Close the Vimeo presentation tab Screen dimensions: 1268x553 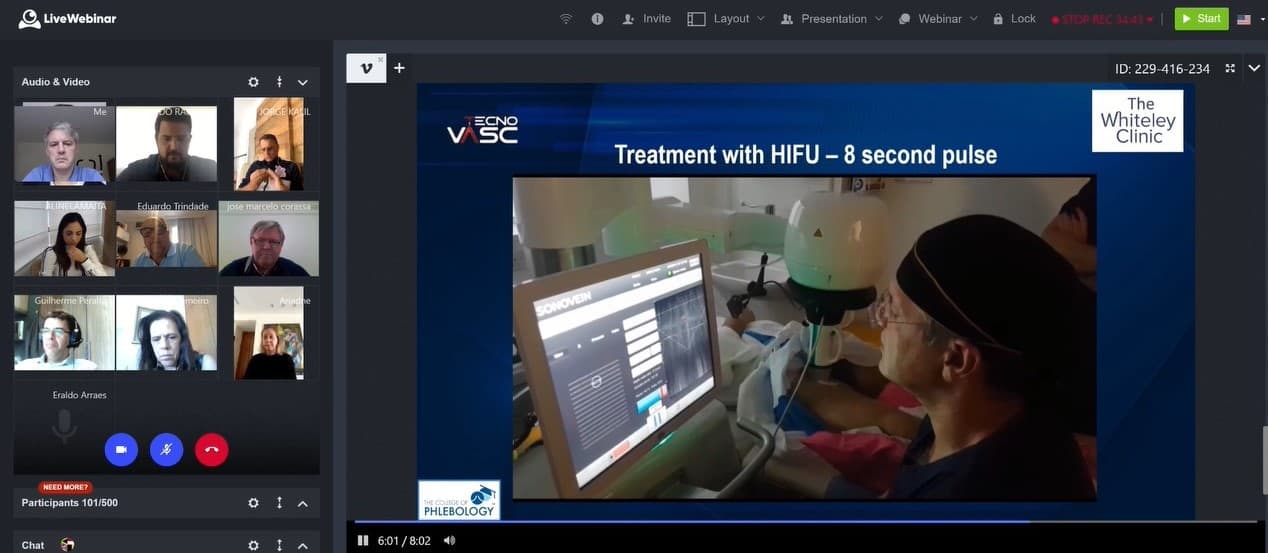[x=380, y=60]
